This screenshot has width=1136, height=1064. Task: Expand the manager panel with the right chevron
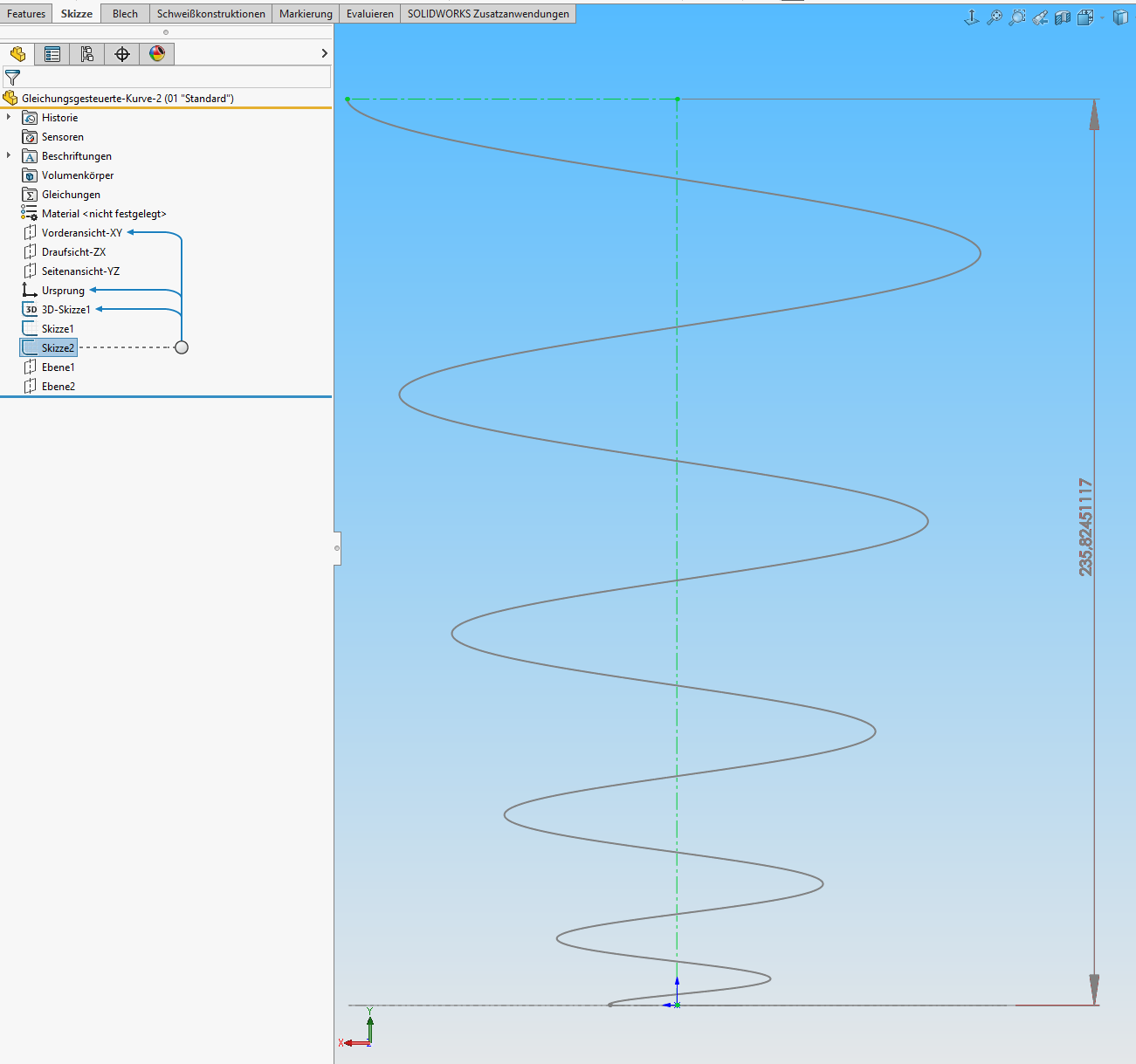click(x=324, y=54)
